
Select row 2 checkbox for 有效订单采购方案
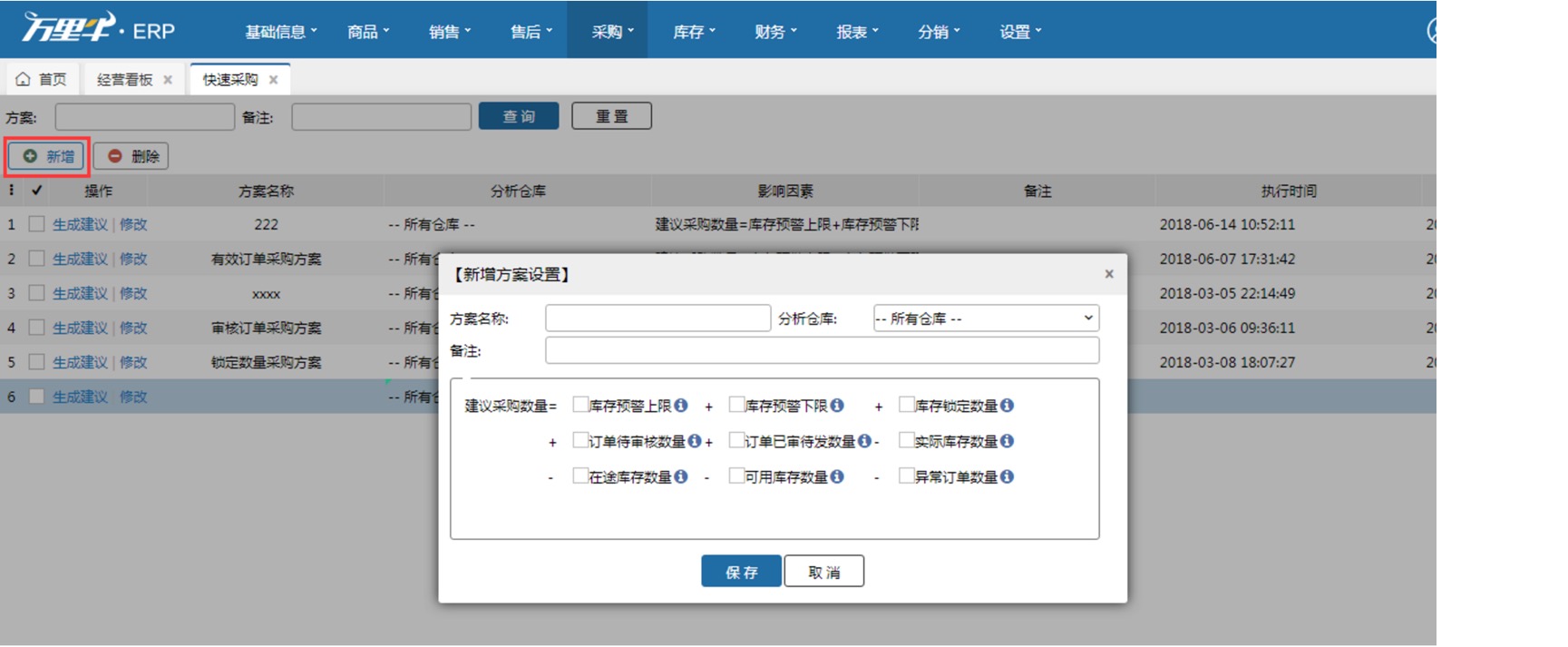pos(36,259)
